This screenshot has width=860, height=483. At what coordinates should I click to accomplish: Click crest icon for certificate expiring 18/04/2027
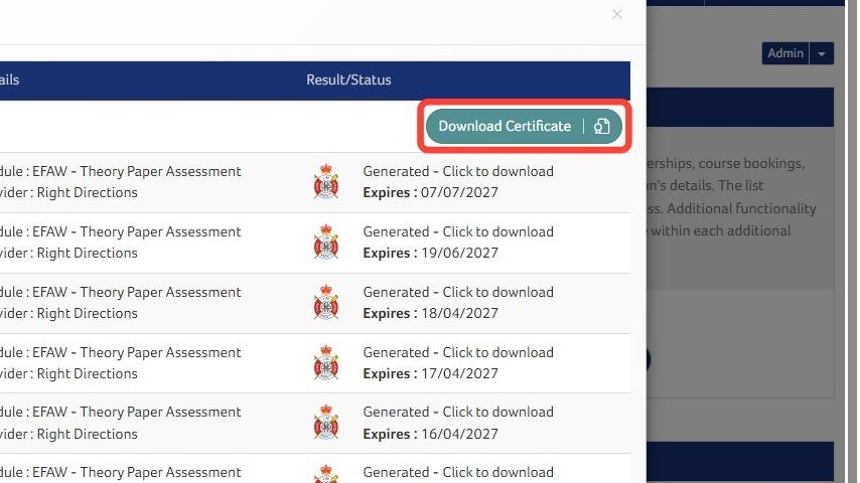pos(326,302)
